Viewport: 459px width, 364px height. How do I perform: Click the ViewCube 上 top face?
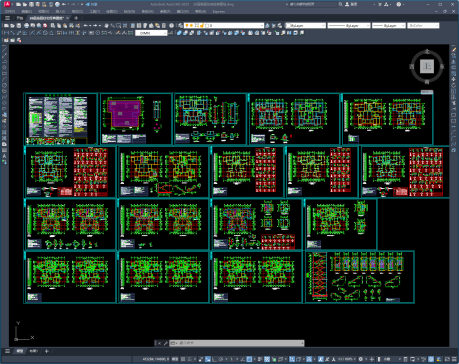(427, 66)
